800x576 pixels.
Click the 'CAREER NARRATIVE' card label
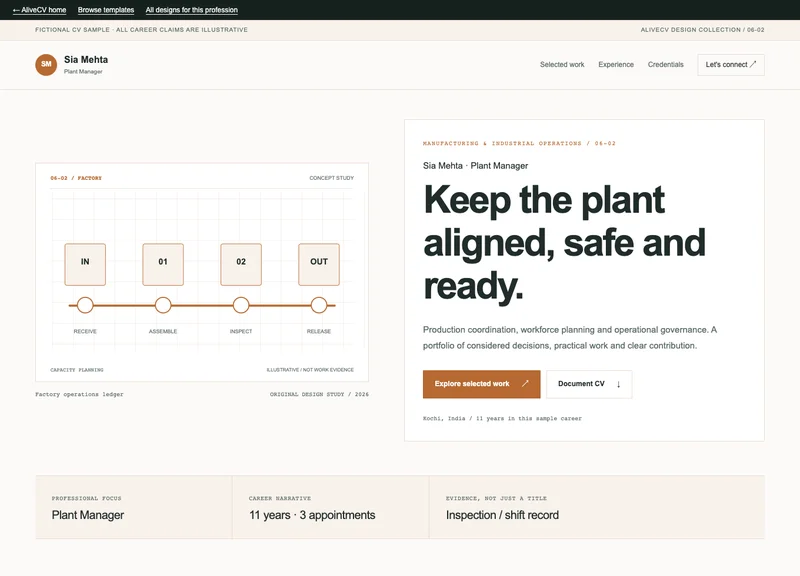coord(280,498)
